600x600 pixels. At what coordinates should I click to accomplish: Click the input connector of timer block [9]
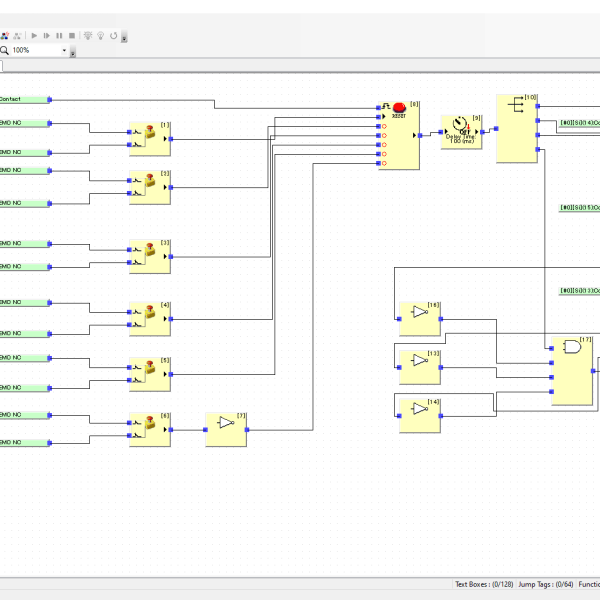(441, 132)
